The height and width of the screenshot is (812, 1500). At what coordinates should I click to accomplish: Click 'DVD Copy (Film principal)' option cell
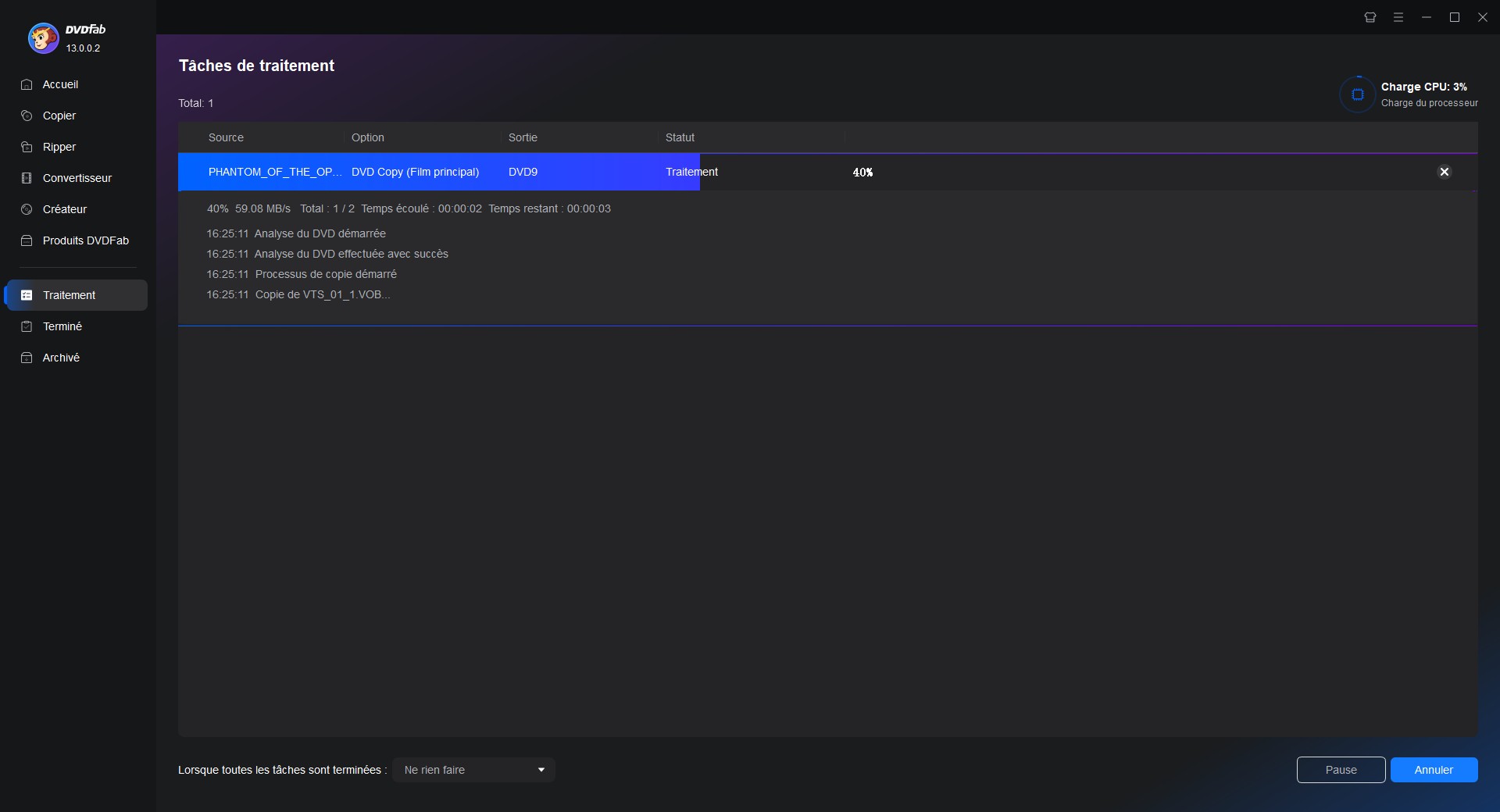415,172
